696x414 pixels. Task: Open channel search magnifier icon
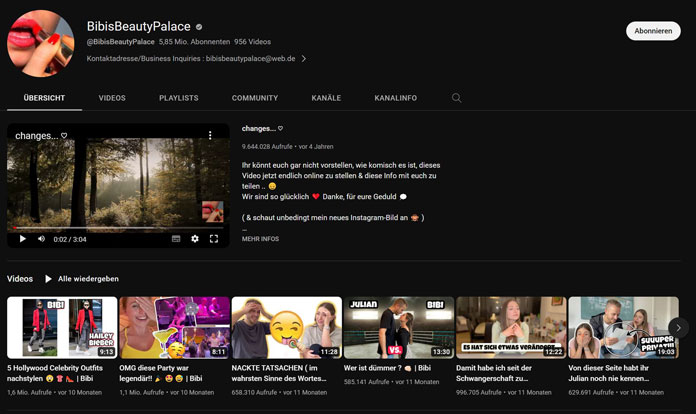456,98
